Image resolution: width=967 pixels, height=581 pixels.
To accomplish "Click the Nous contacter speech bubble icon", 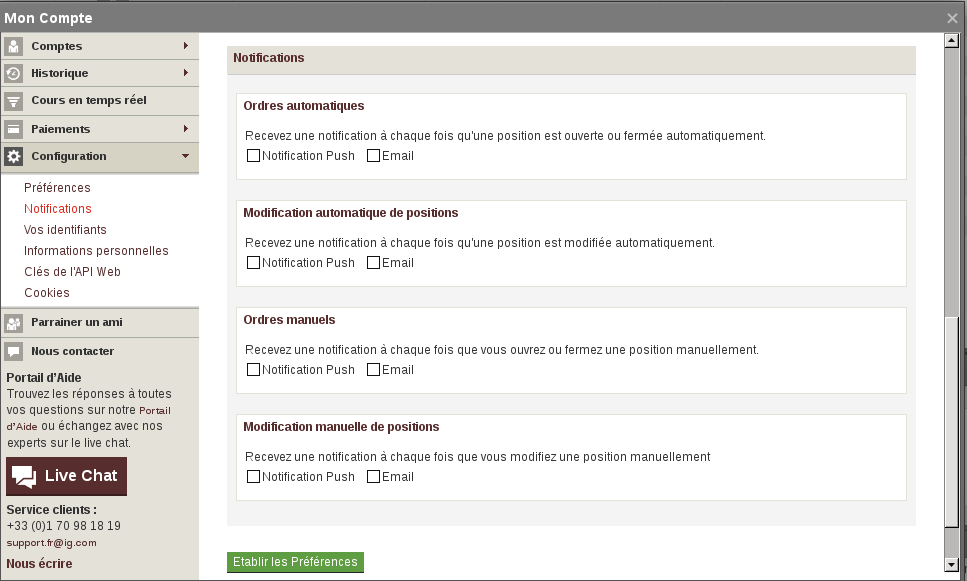I will 14,352.
